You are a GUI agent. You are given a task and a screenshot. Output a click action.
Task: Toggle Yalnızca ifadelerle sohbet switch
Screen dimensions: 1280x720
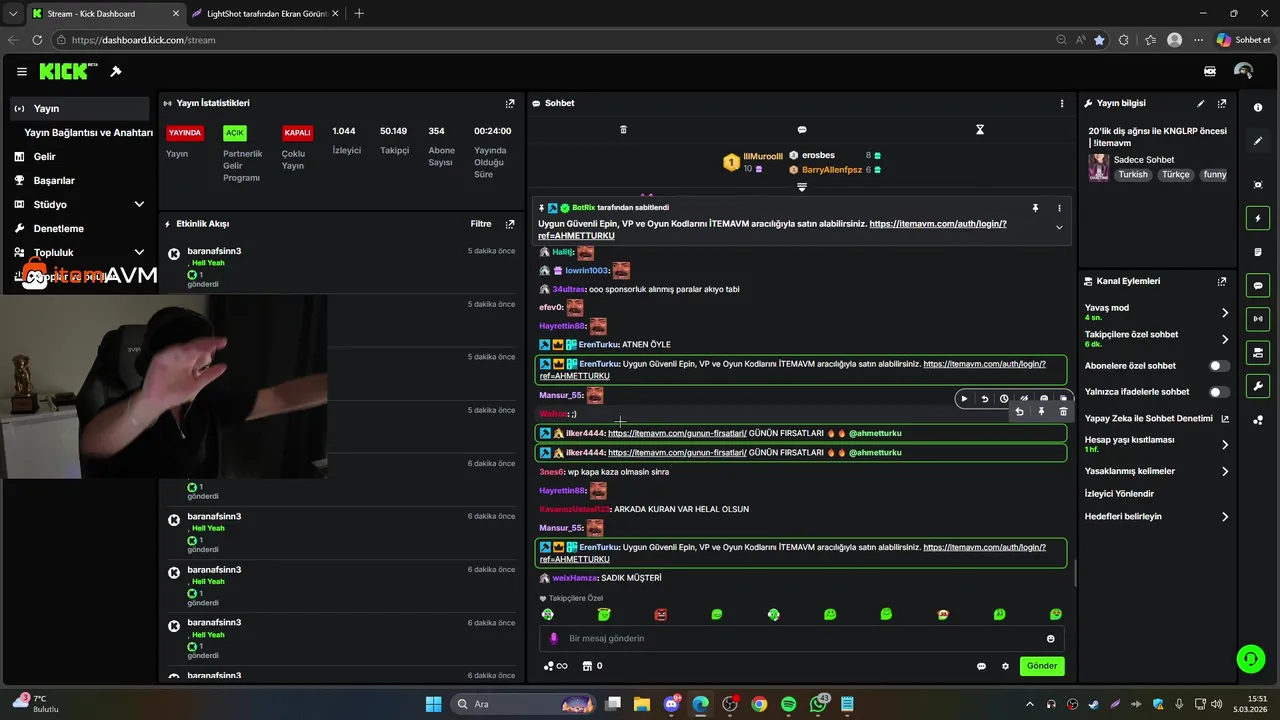coord(1219,392)
